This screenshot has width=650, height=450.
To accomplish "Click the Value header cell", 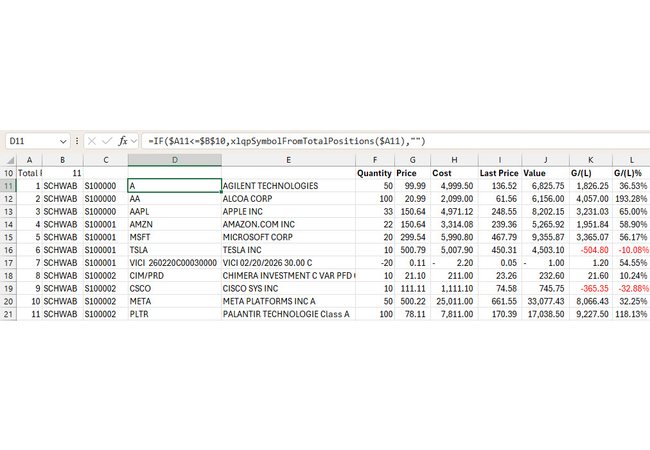I will pos(546,173).
